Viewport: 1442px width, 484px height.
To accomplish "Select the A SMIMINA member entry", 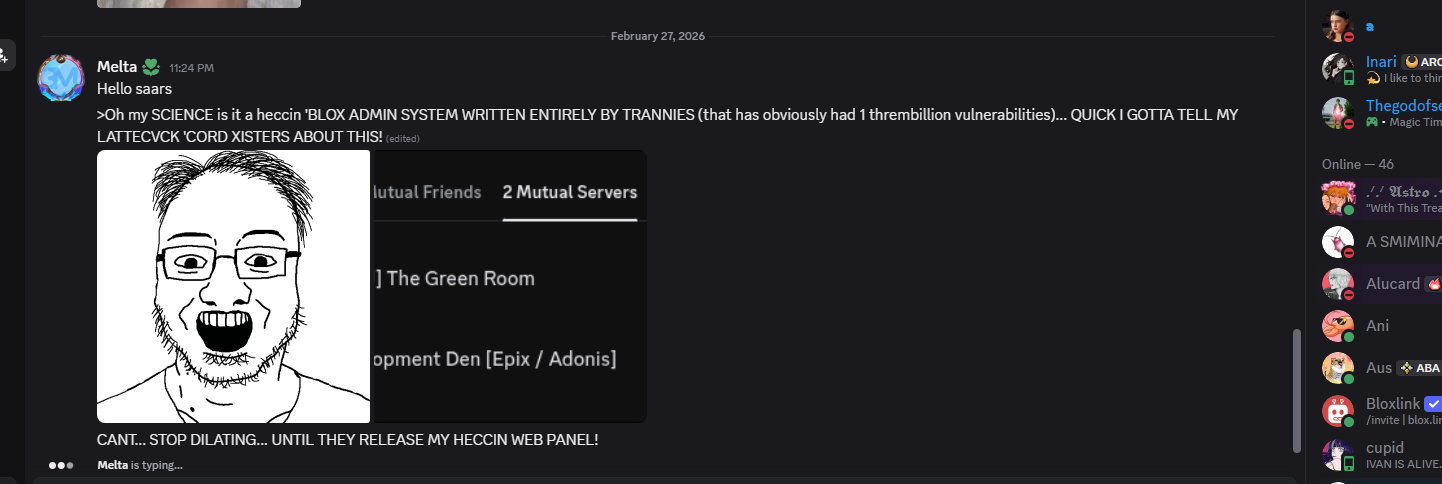I will tap(1403, 241).
